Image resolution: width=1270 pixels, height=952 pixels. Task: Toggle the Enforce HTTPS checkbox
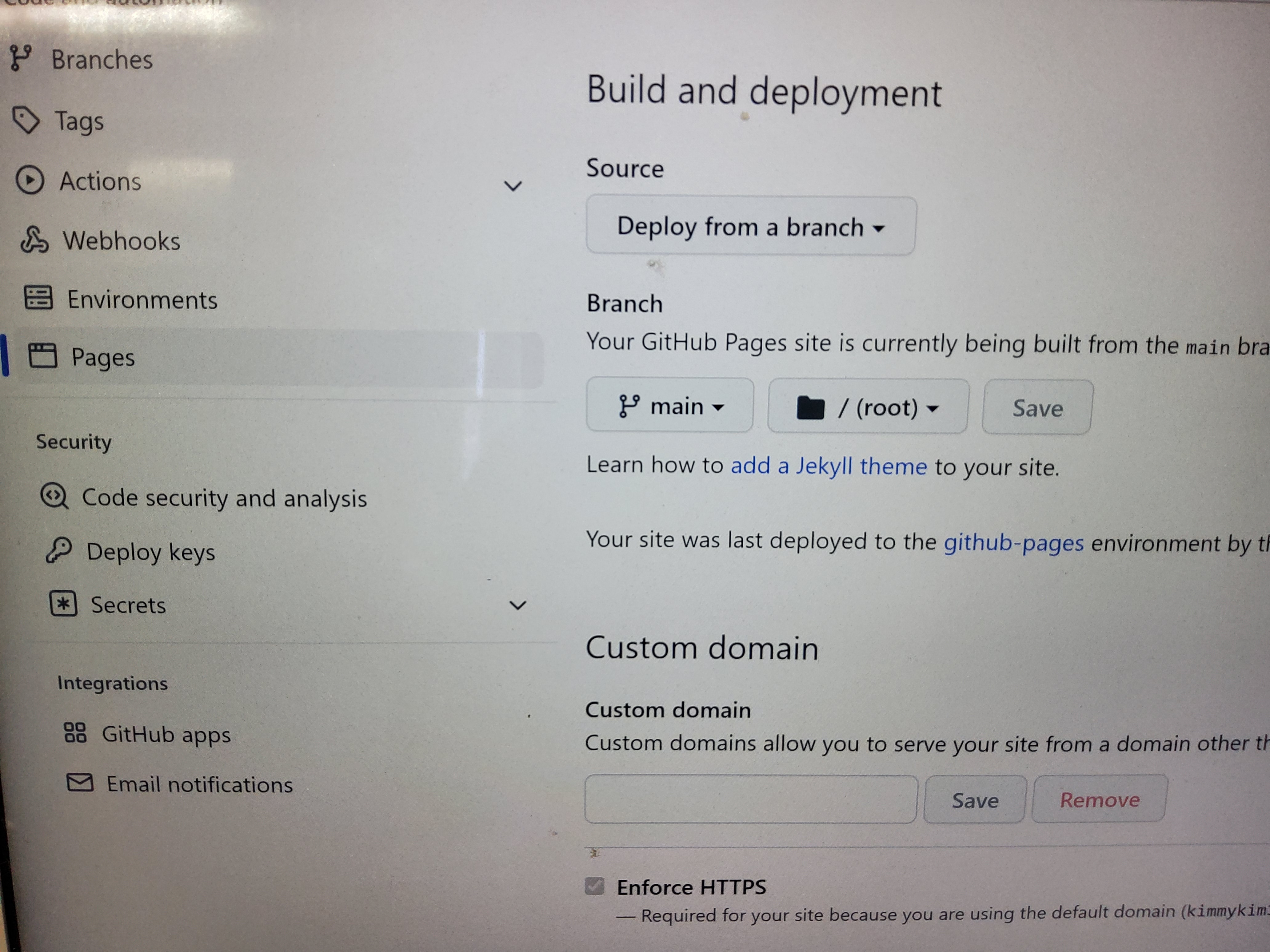point(594,886)
